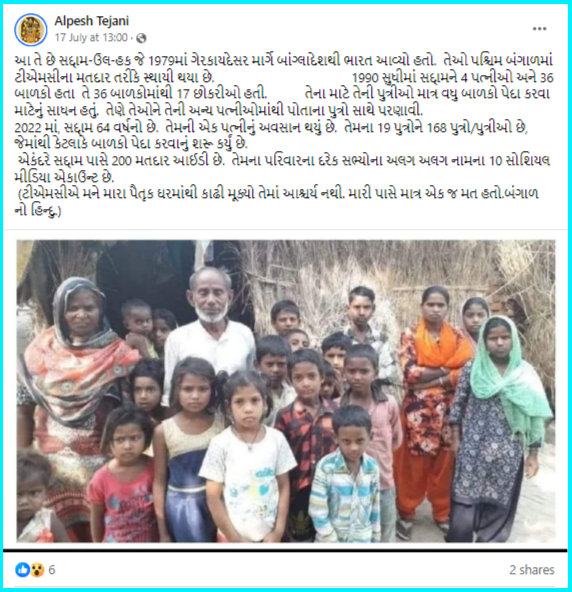Click the bracketed closing paragraph about ટીએમસી
Screen dimensions: 572x592
(276, 202)
